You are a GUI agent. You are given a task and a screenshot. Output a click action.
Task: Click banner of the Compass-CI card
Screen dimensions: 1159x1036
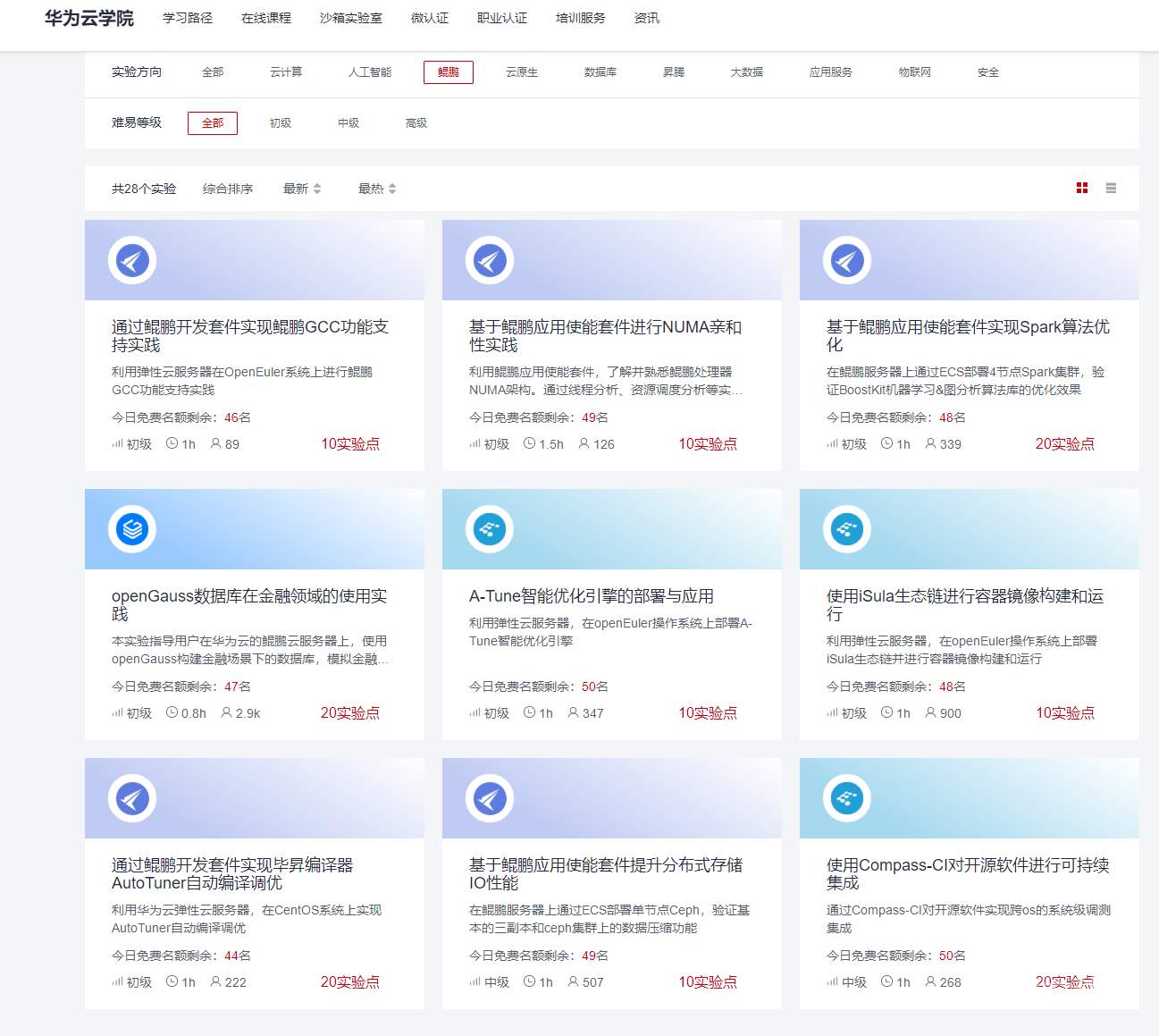pyautogui.click(x=970, y=798)
